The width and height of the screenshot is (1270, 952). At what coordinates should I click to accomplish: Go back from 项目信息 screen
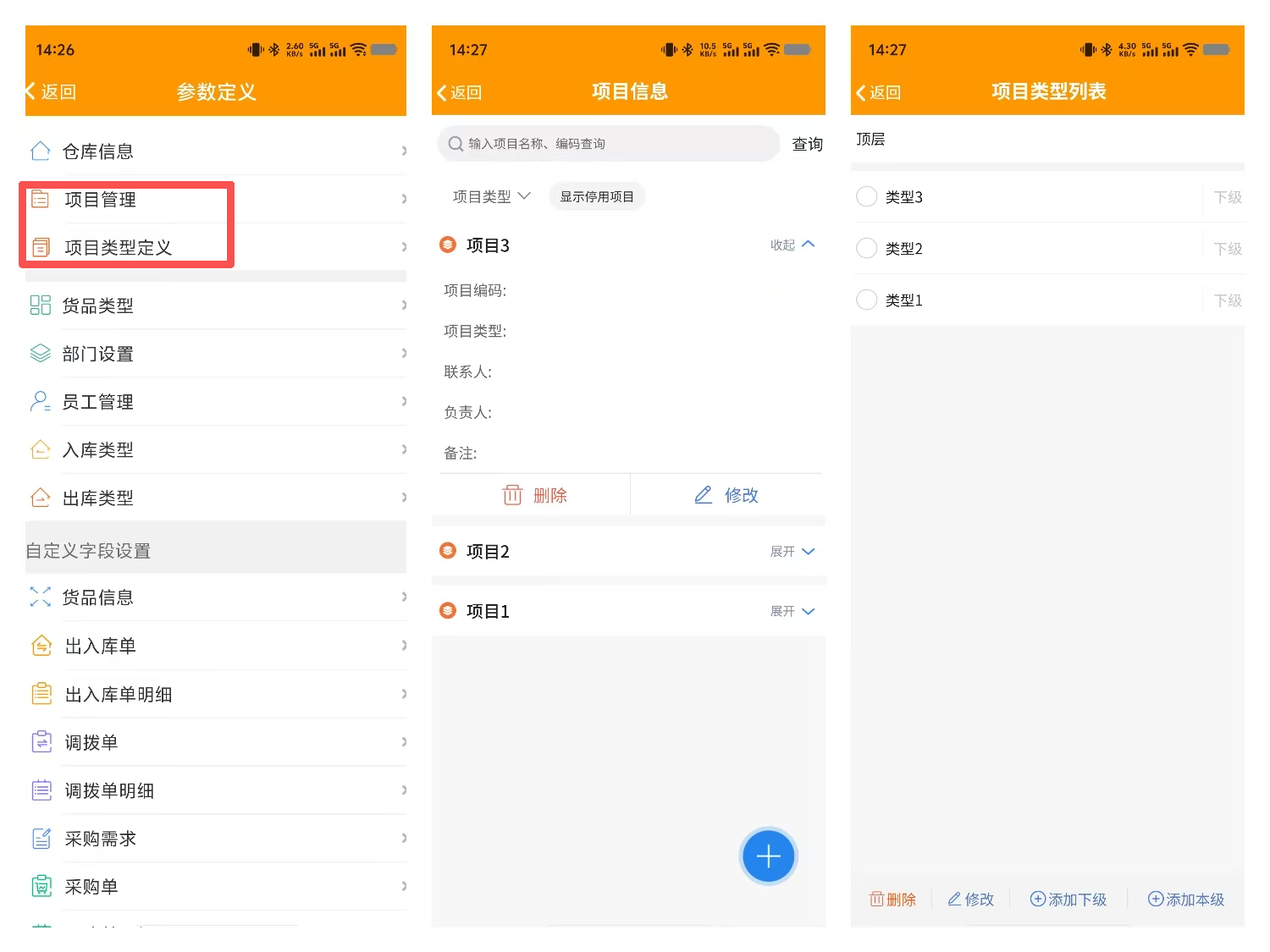tap(459, 92)
